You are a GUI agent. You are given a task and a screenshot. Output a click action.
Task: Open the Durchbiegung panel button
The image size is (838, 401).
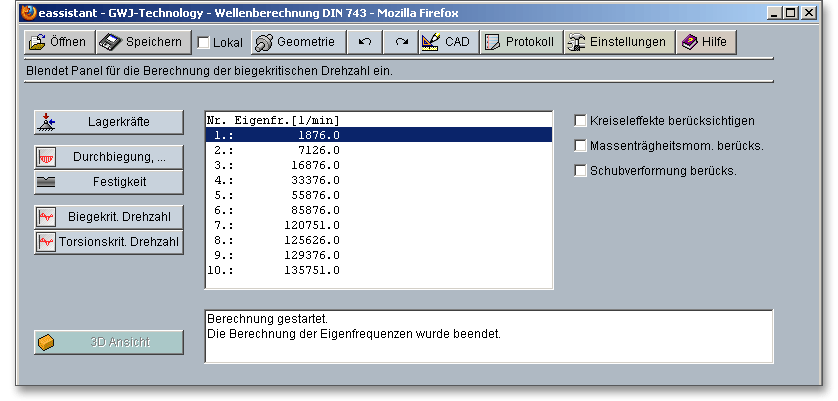click(109, 157)
